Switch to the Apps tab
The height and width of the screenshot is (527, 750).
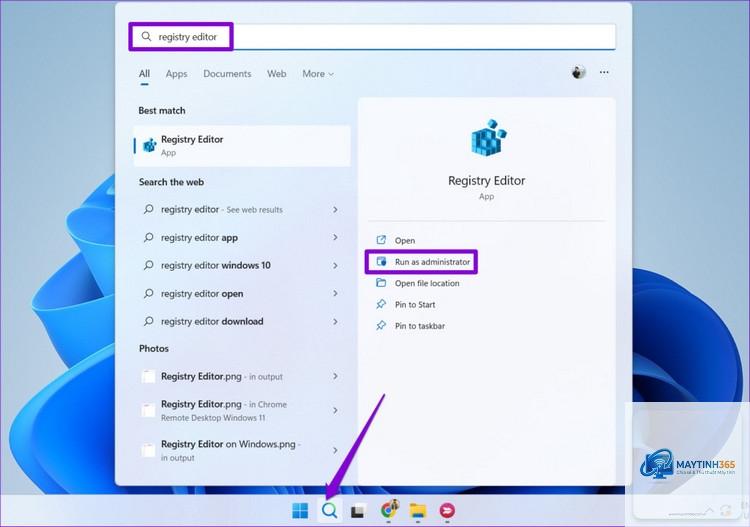point(176,74)
